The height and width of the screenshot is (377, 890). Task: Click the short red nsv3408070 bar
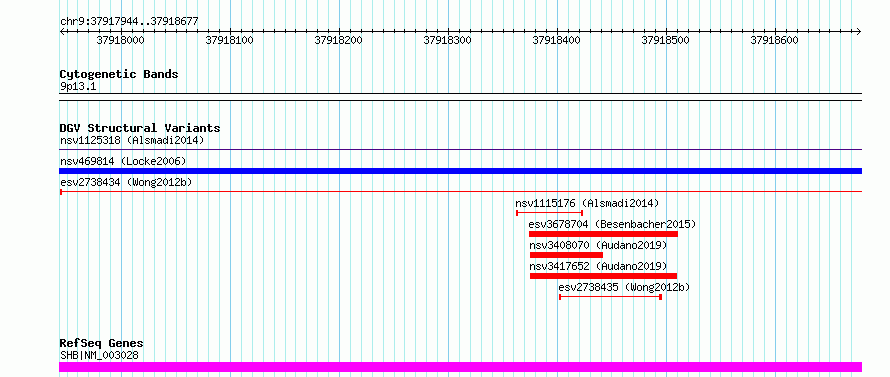[566, 255]
